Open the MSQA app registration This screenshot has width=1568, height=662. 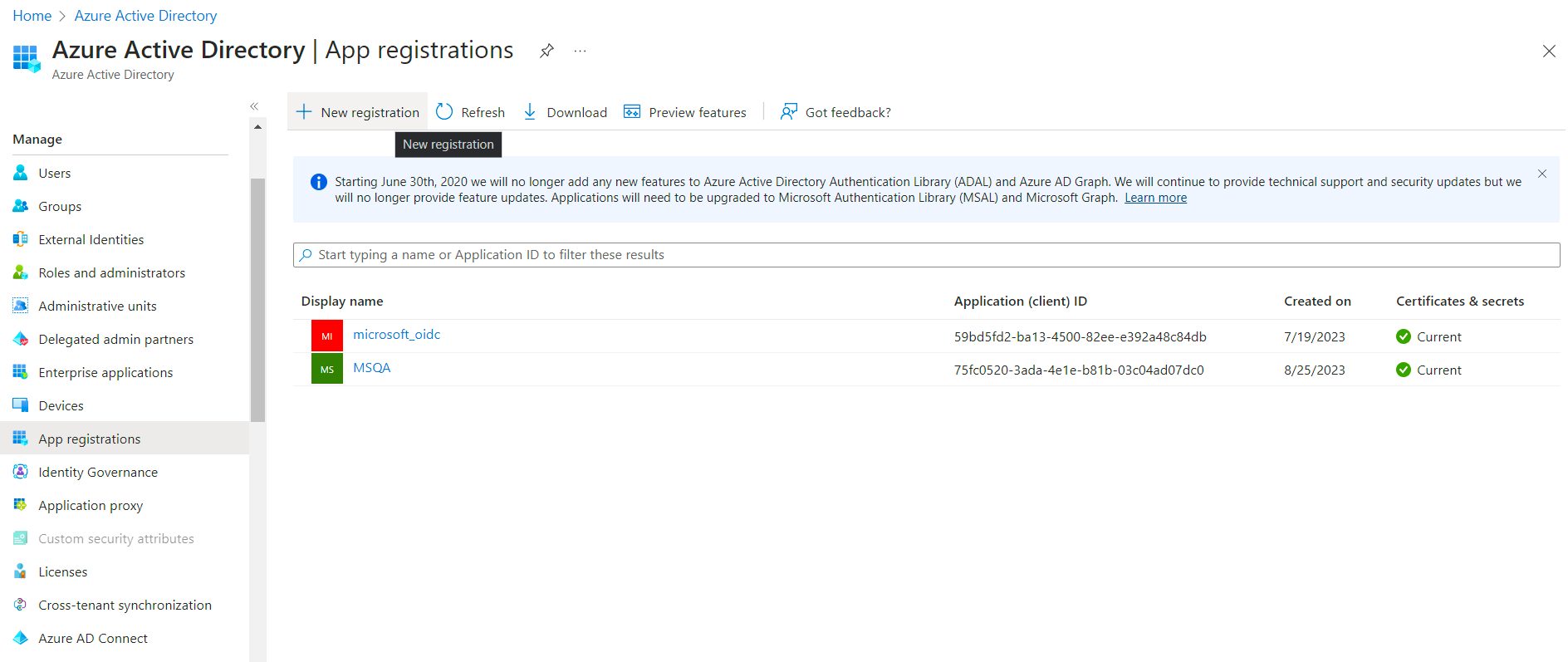coord(371,367)
